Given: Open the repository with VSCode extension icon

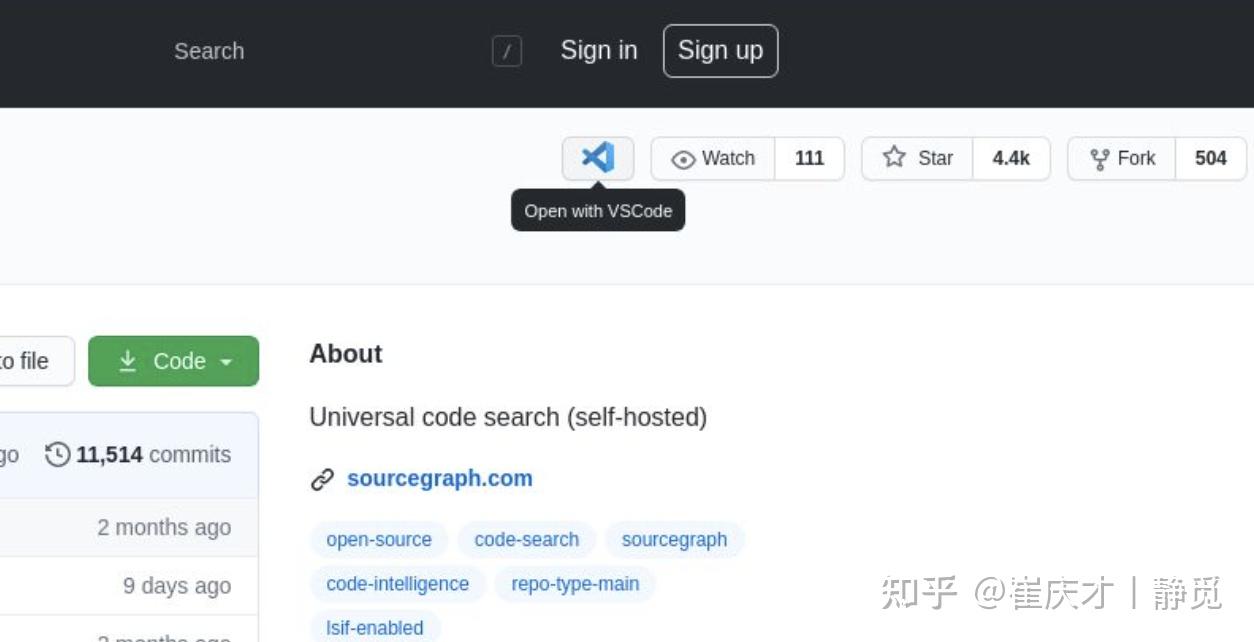Looking at the screenshot, I should click(597, 157).
